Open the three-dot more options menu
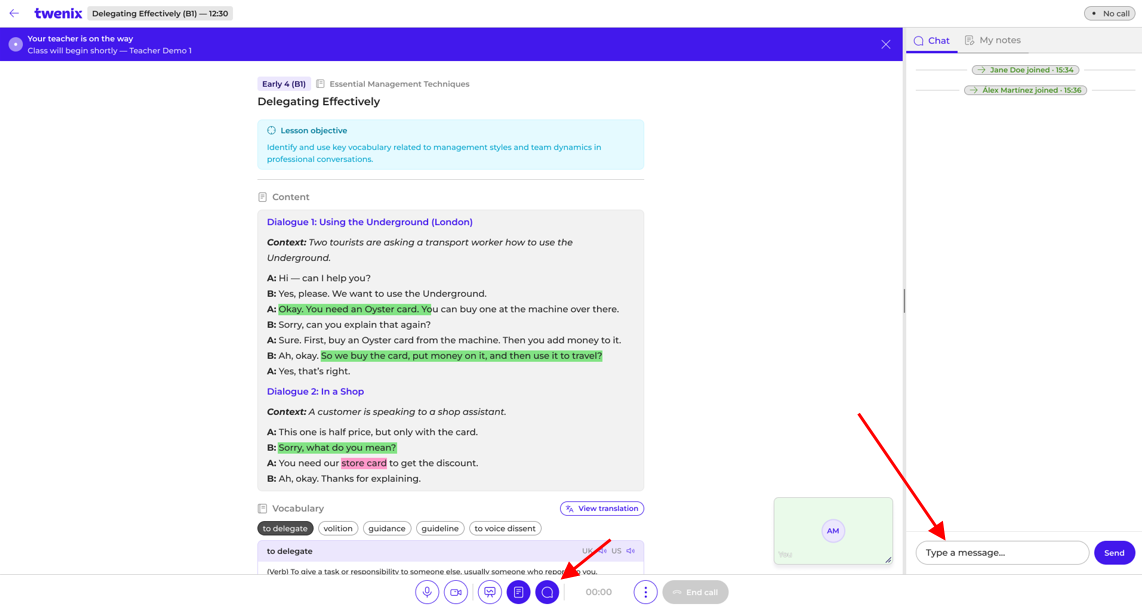1142x608 pixels. pos(645,592)
